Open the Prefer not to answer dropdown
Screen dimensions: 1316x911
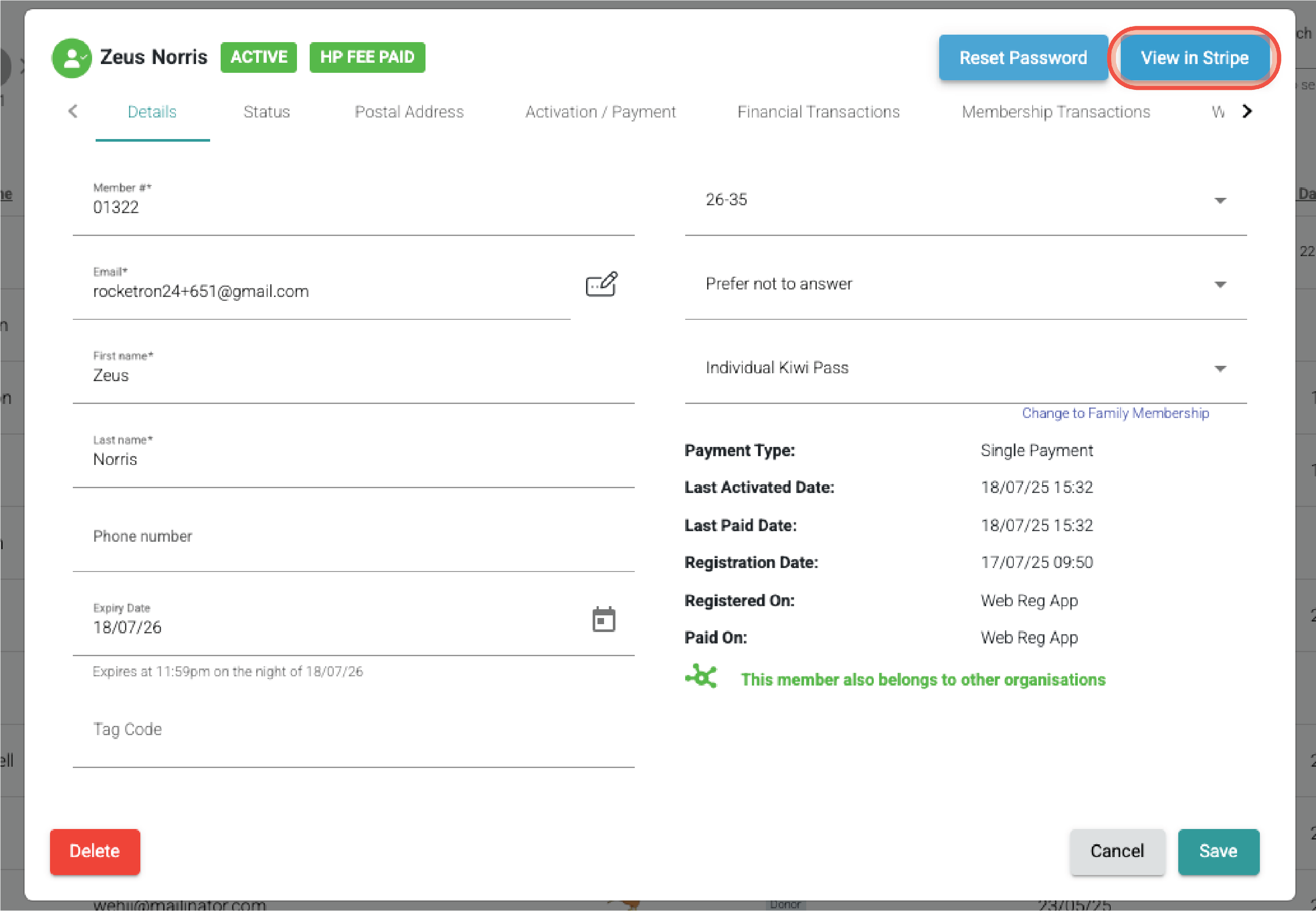tap(1219, 284)
